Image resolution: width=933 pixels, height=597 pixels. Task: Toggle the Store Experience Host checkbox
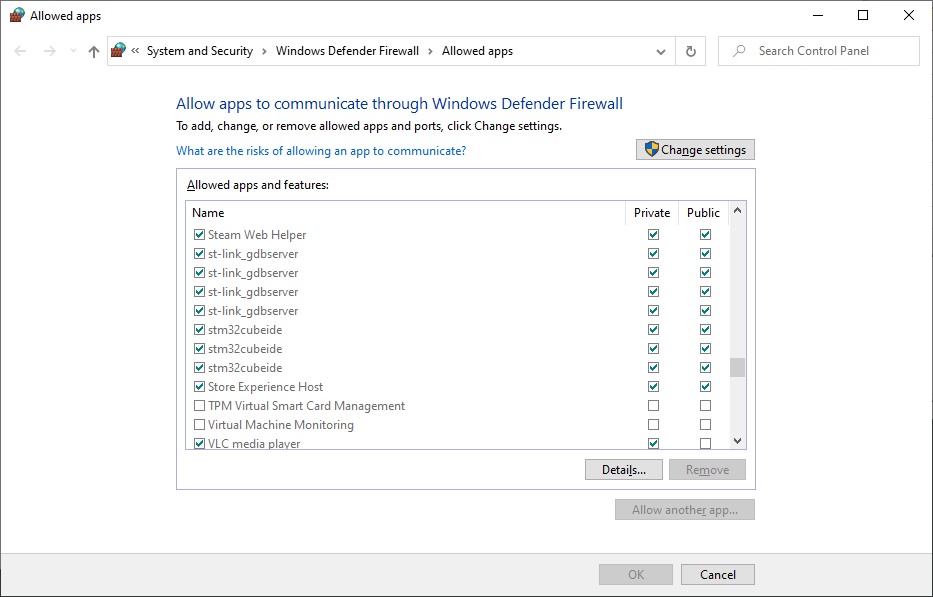click(x=199, y=387)
